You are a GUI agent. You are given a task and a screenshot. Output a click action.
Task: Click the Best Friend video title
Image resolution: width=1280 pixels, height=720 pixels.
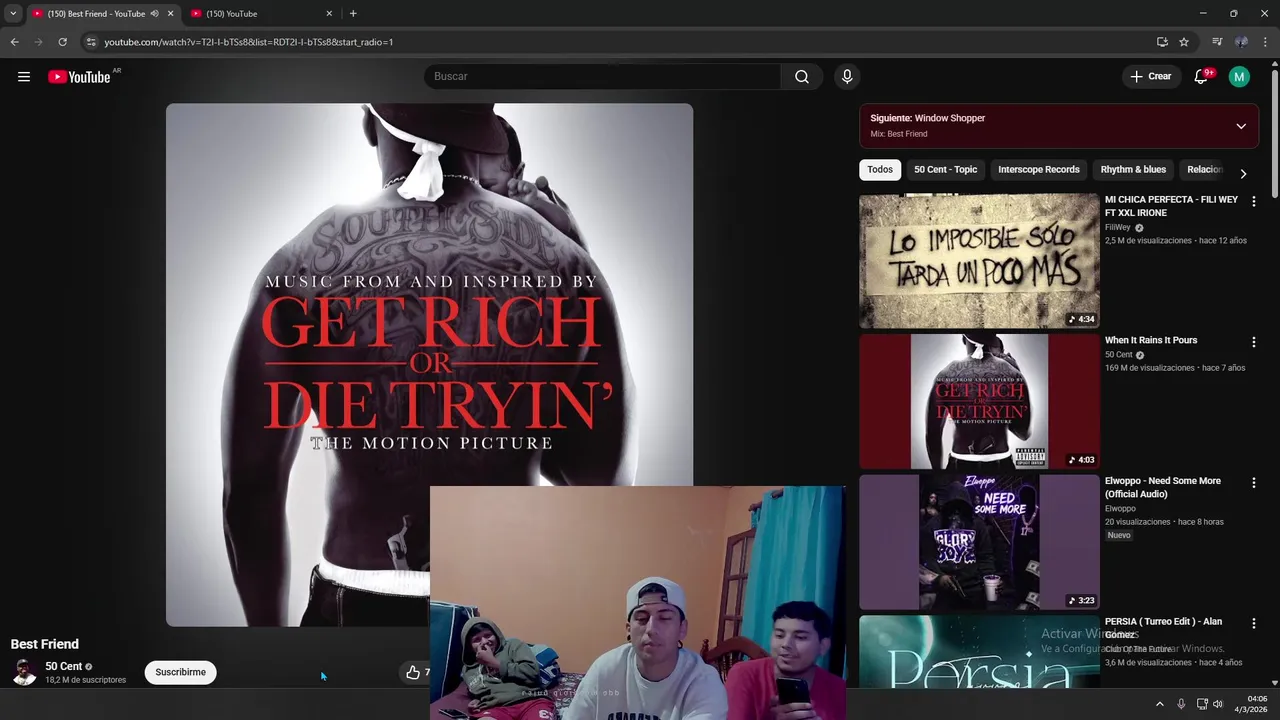click(x=45, y=644)
